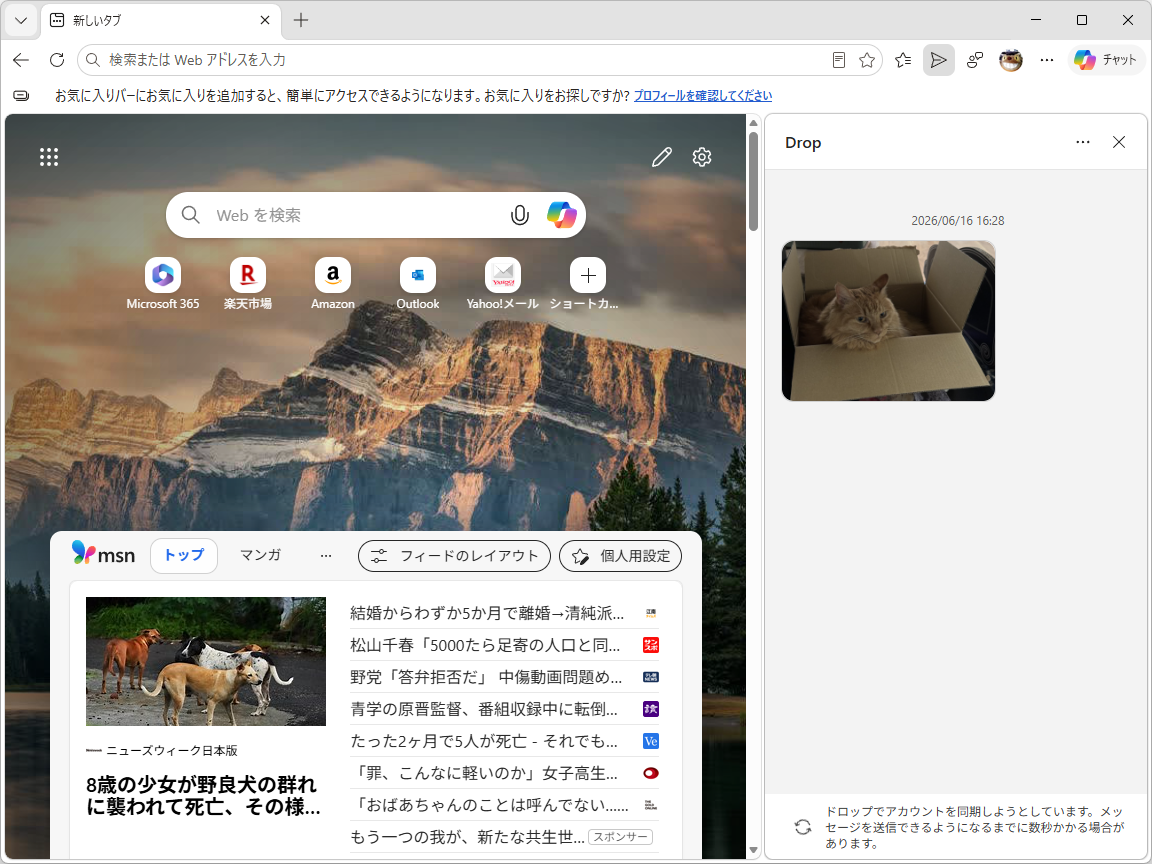
Task: Click the page vertical scrollbar thumb
Action: [753, 181]
